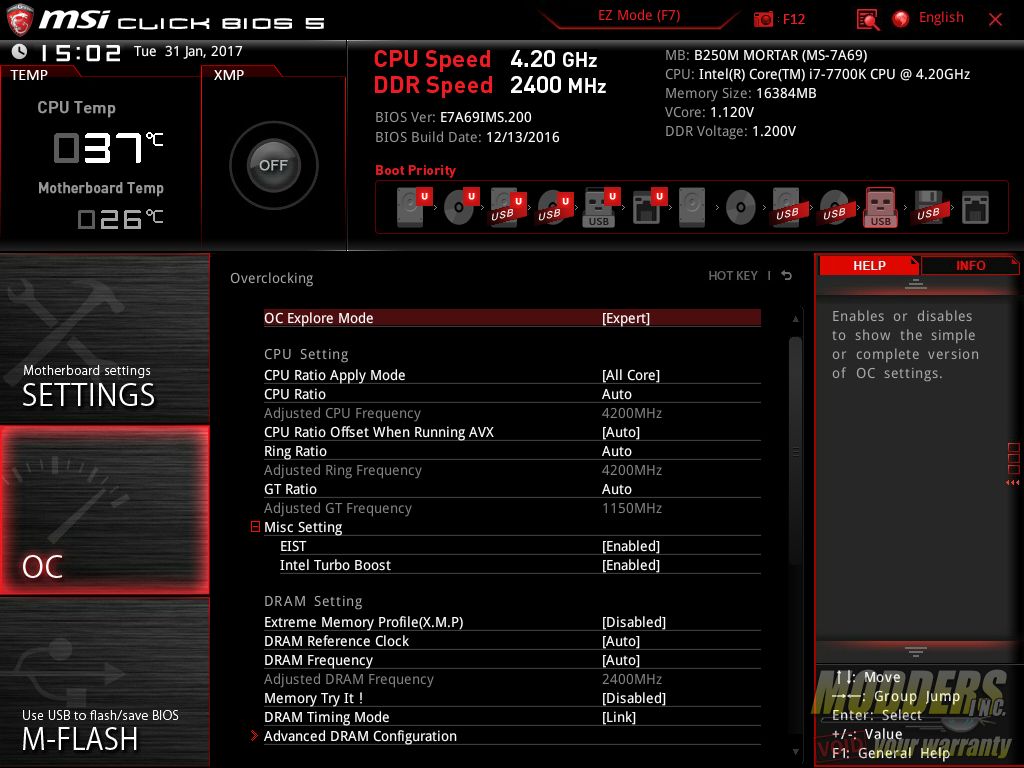Select the UEFI USB CD/DVD boot device
Screen dimensions: 1024x768
click(555, 208)
